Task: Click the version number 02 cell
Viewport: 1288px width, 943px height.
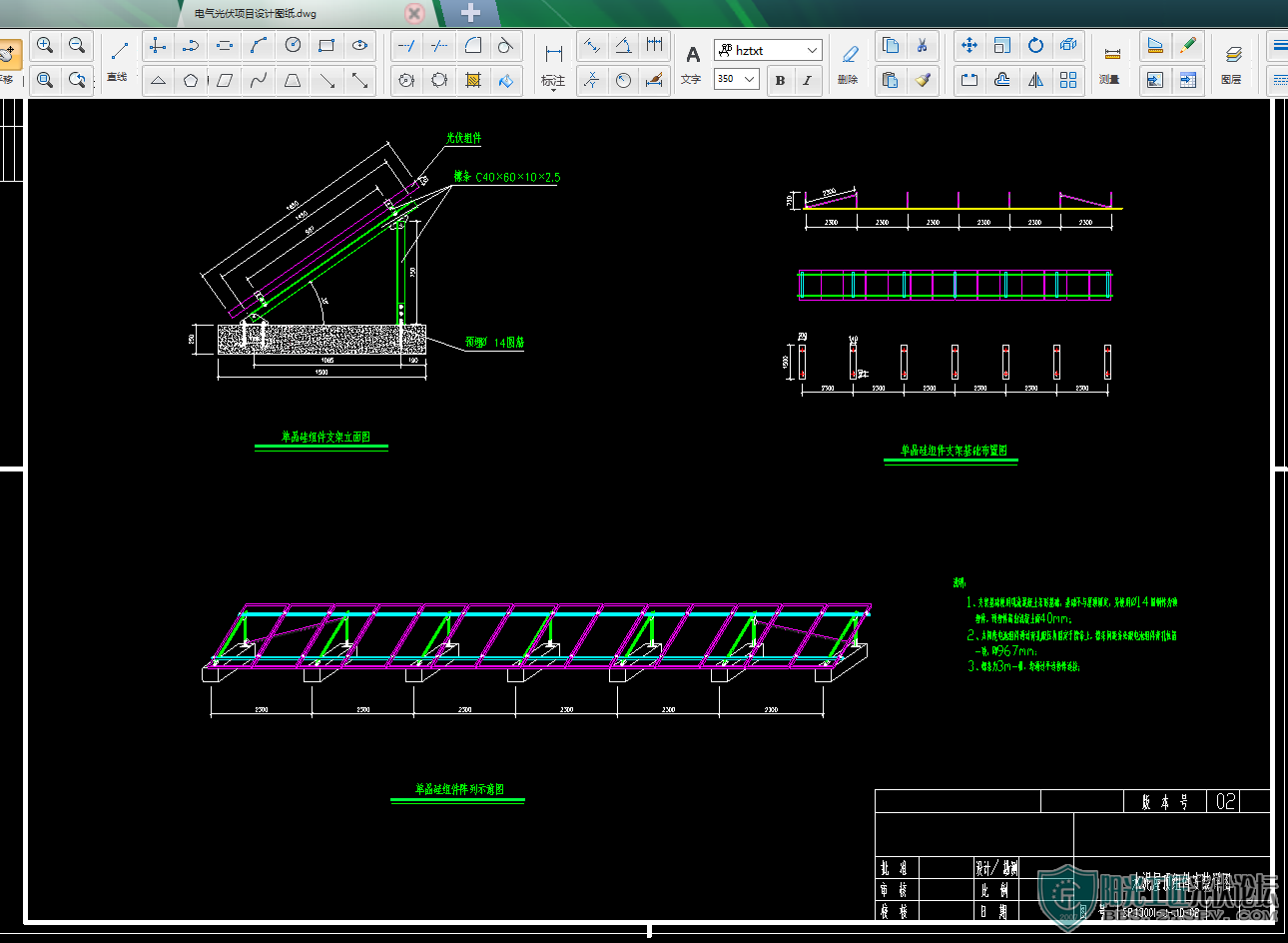Action: pos(1226,801)
